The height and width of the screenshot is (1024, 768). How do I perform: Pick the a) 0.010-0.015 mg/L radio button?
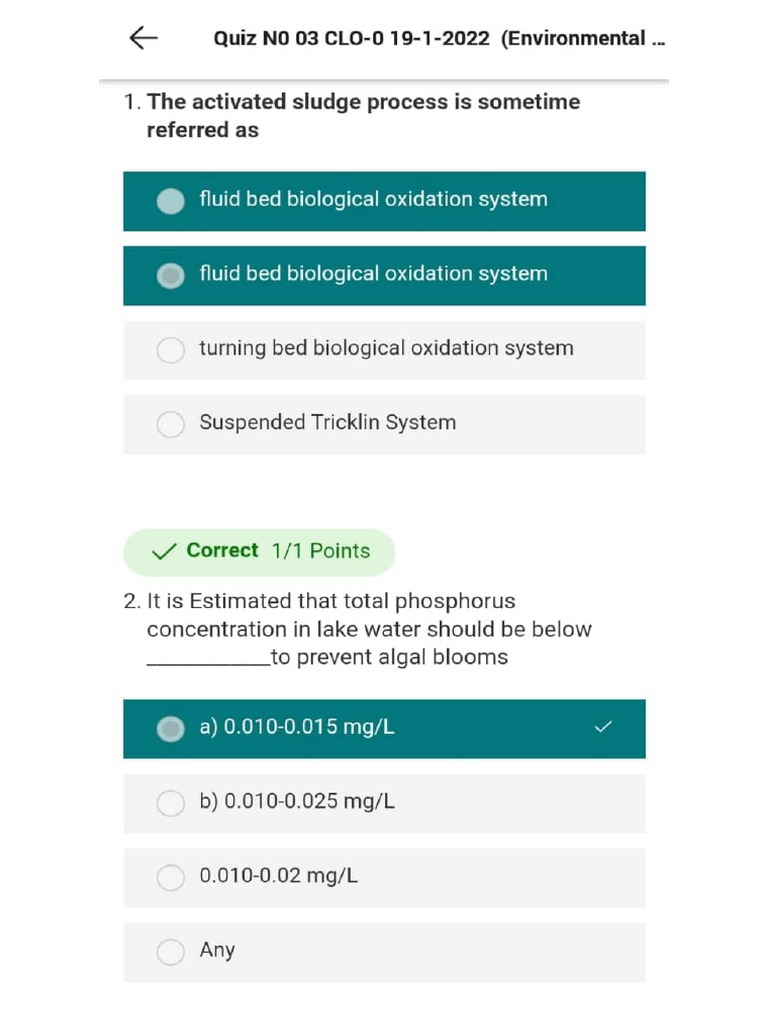(x=171, y=729)
